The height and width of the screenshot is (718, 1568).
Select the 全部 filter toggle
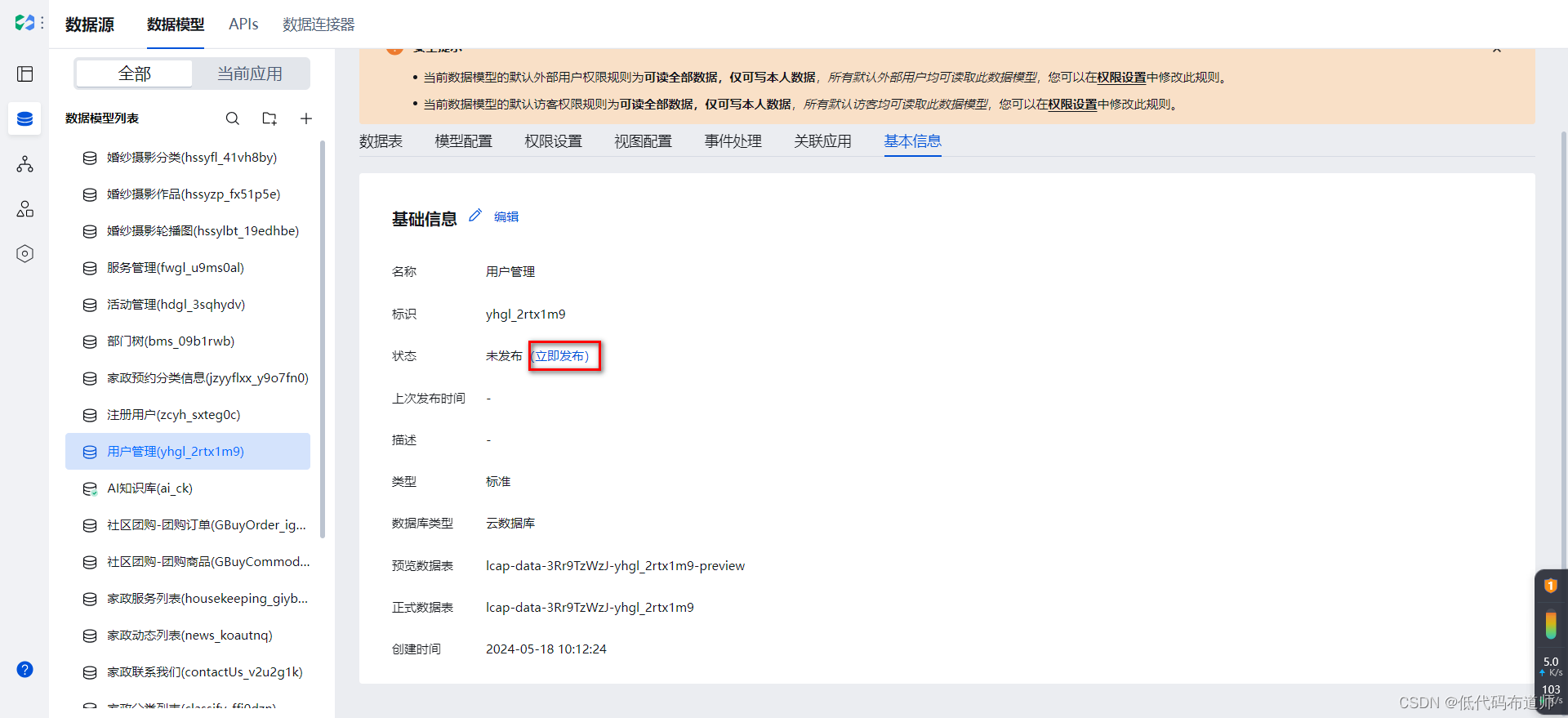pyautogui.click(x=135, y=74)
